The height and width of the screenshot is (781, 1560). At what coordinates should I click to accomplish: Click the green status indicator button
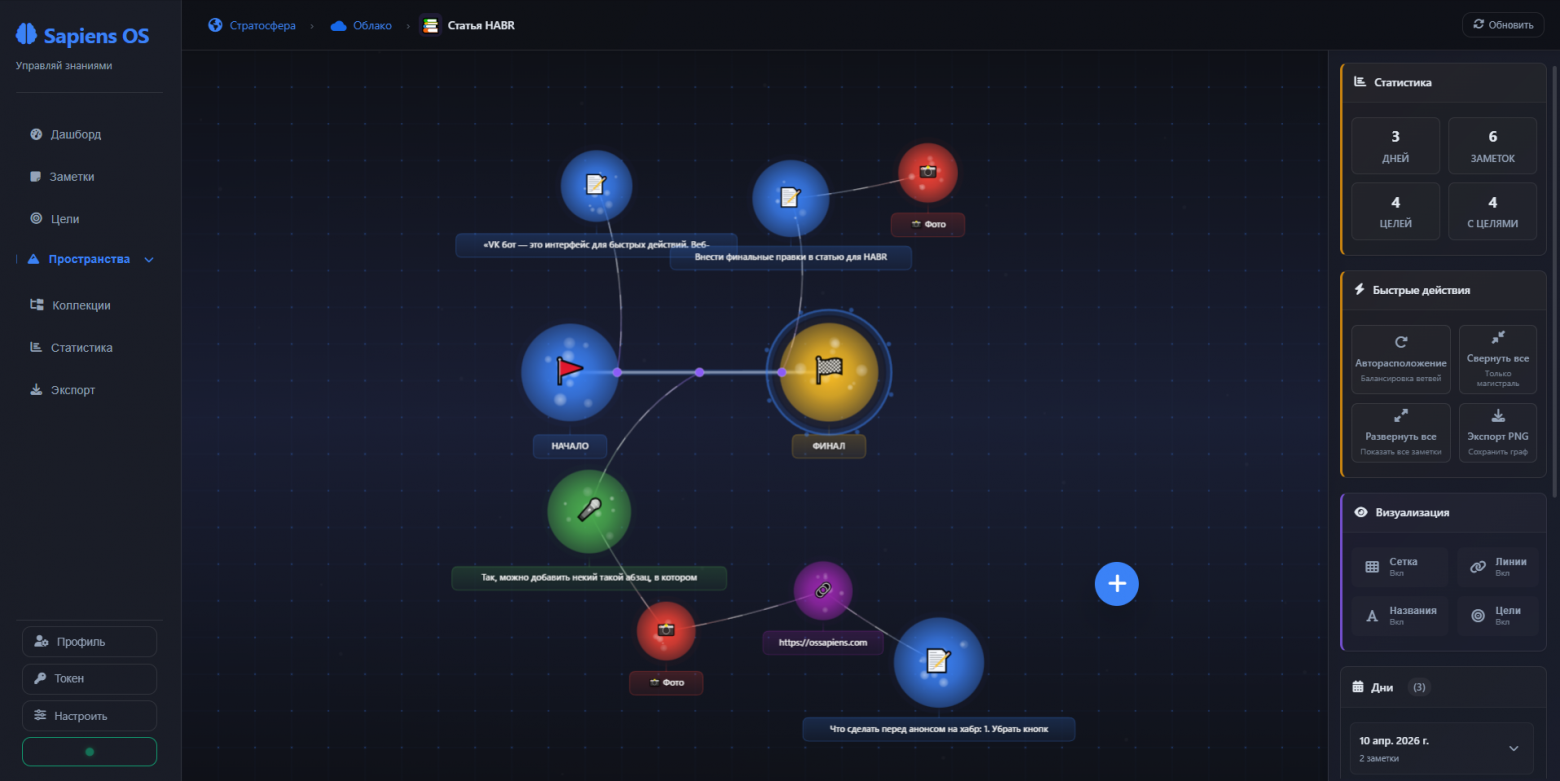tap(89, 751)
